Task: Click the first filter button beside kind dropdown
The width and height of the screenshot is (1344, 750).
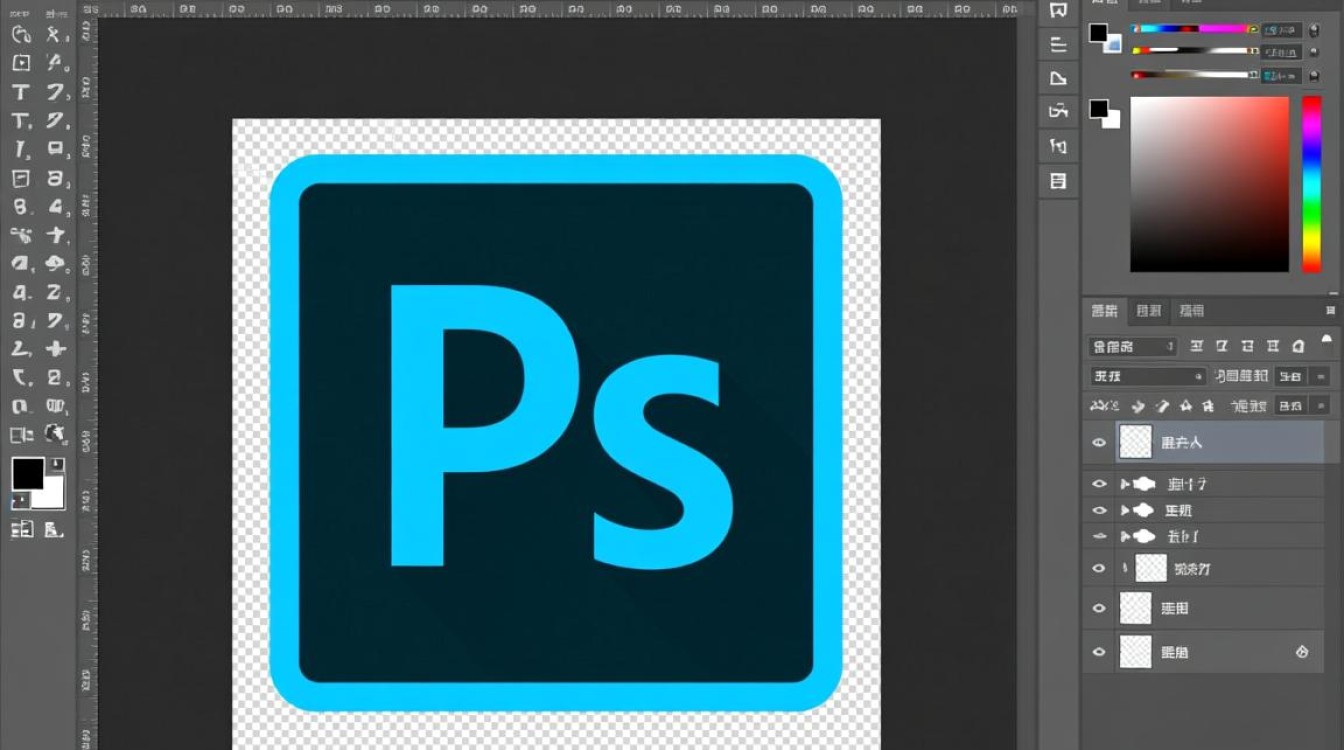Action: [1196, 347]
